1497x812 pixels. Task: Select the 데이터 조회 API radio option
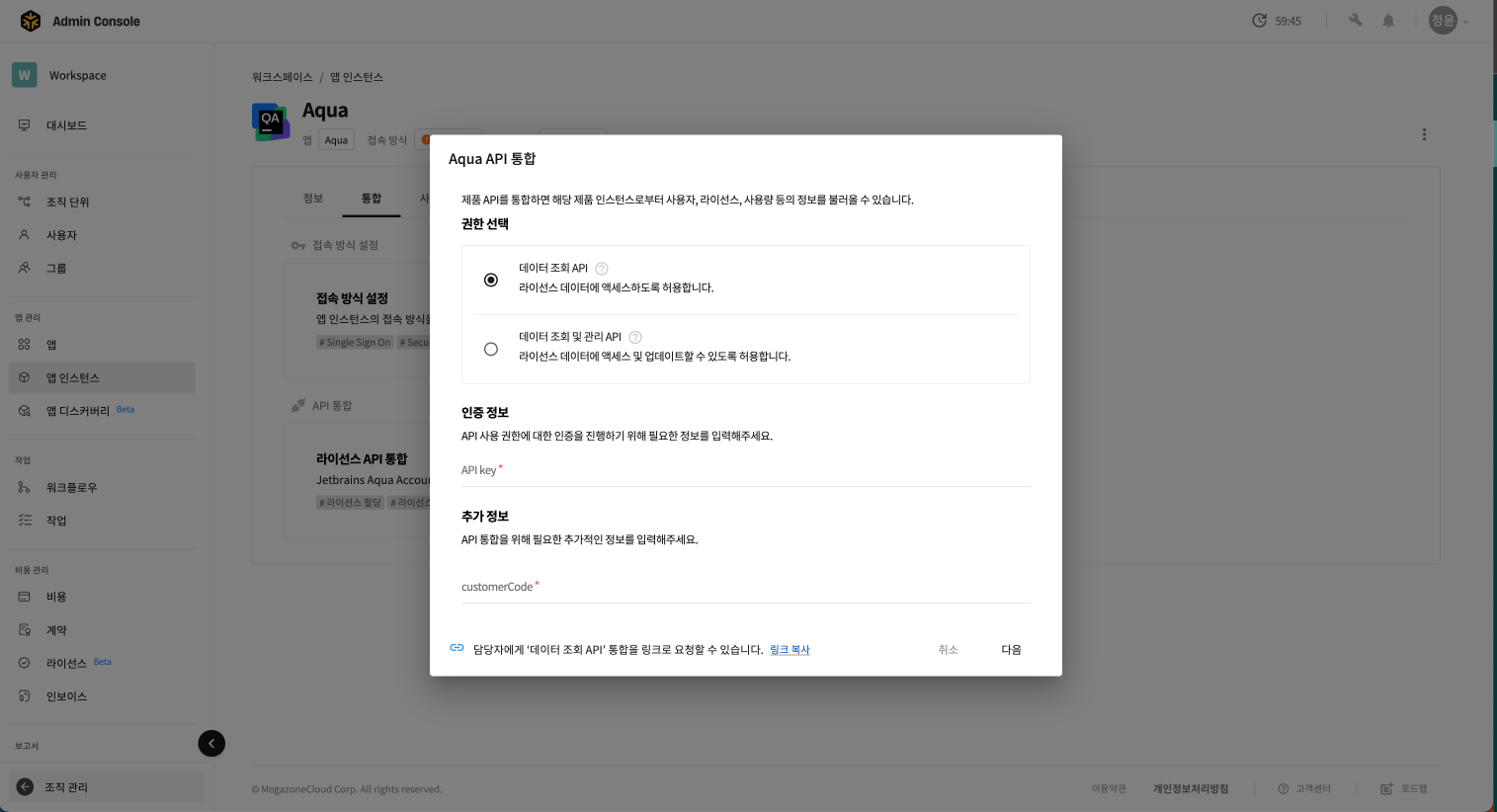tap(491, 280)
